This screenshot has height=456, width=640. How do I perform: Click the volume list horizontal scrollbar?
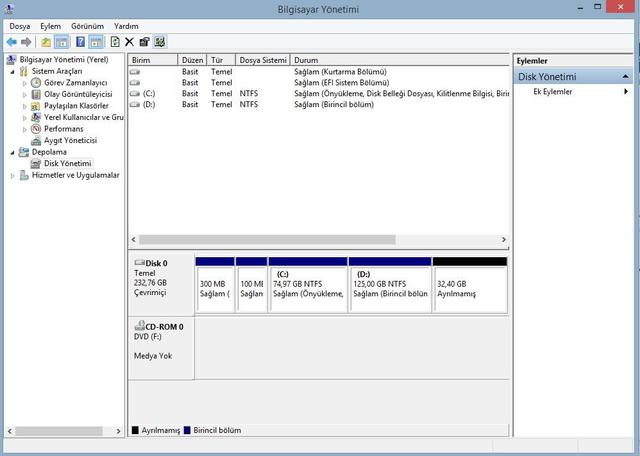click(x=267, y=240)
